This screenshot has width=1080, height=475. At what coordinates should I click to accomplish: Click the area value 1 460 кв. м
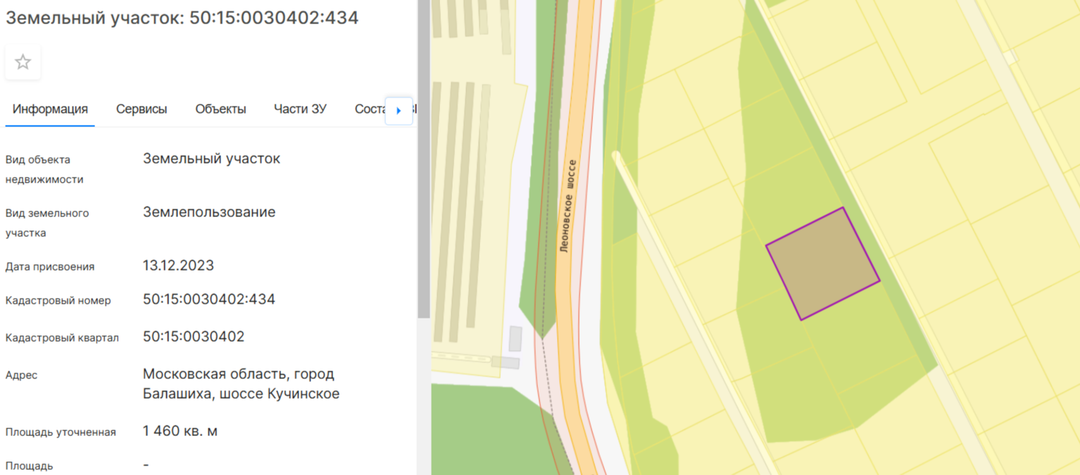180,431
